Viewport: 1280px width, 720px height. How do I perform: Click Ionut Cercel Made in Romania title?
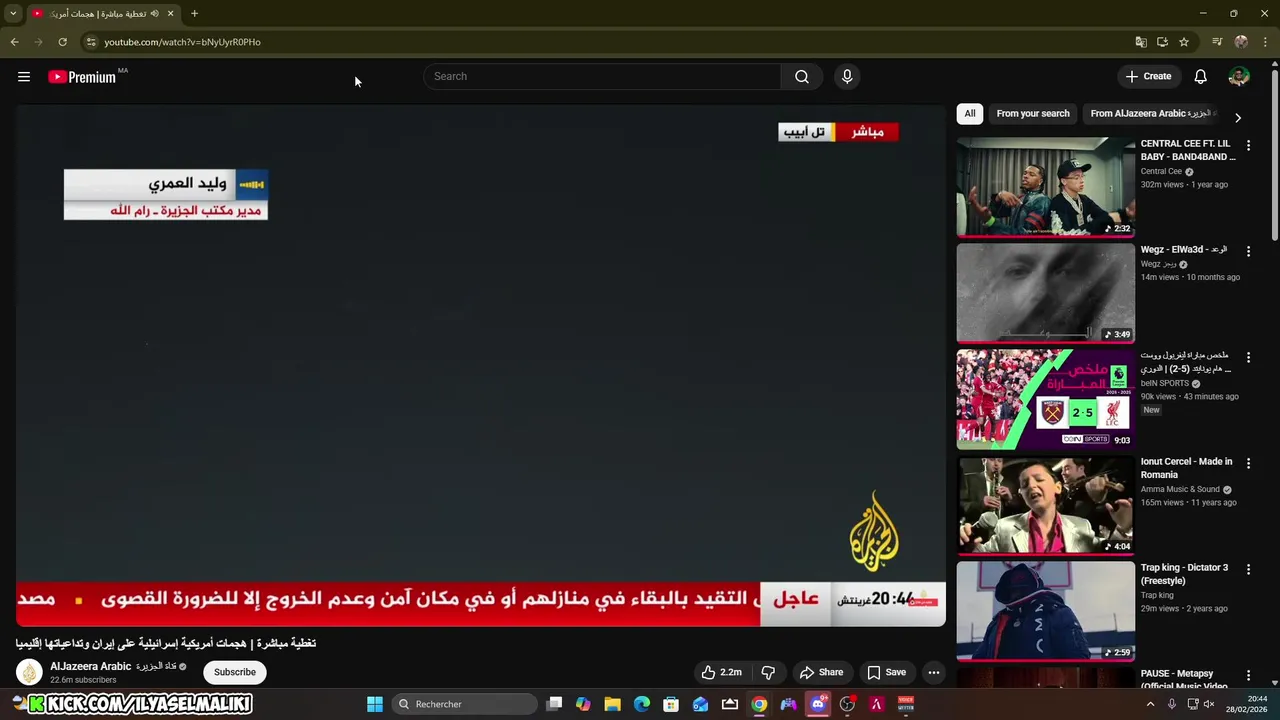(1187, 468)
